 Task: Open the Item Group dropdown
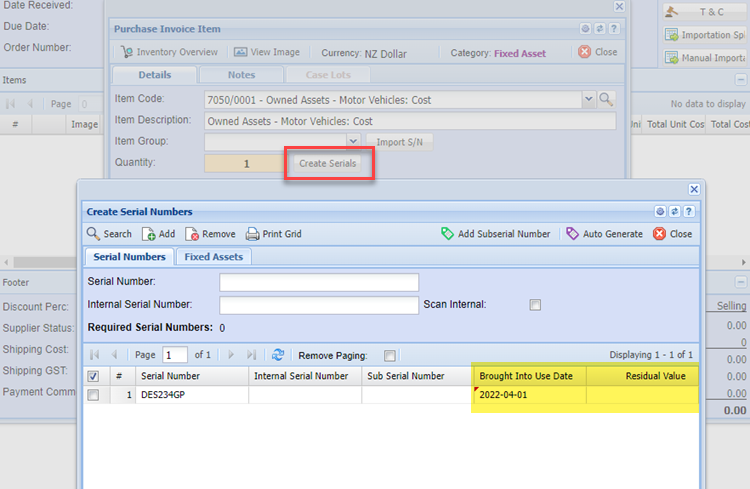[x=353, y=142]
